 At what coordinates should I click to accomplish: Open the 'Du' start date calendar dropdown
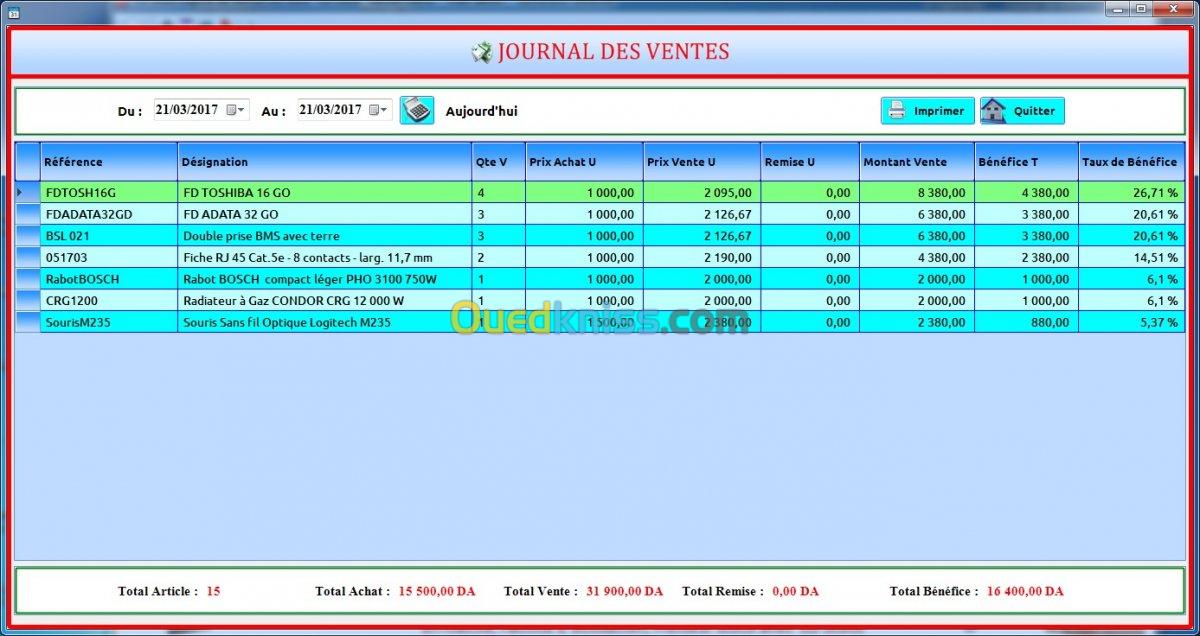(236, 110)
